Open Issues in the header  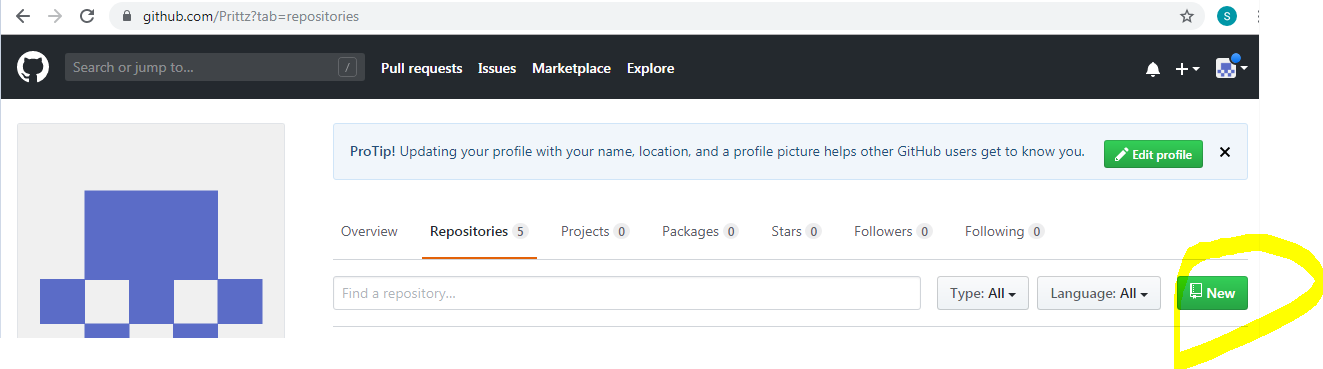tap(497, 68)
